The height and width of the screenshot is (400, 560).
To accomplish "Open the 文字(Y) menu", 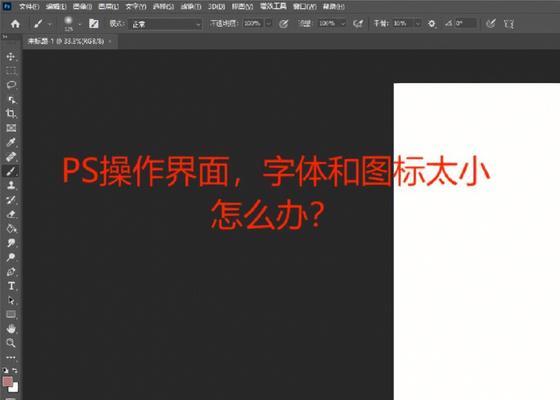I will pyautogui.click(x=136, y=6).
